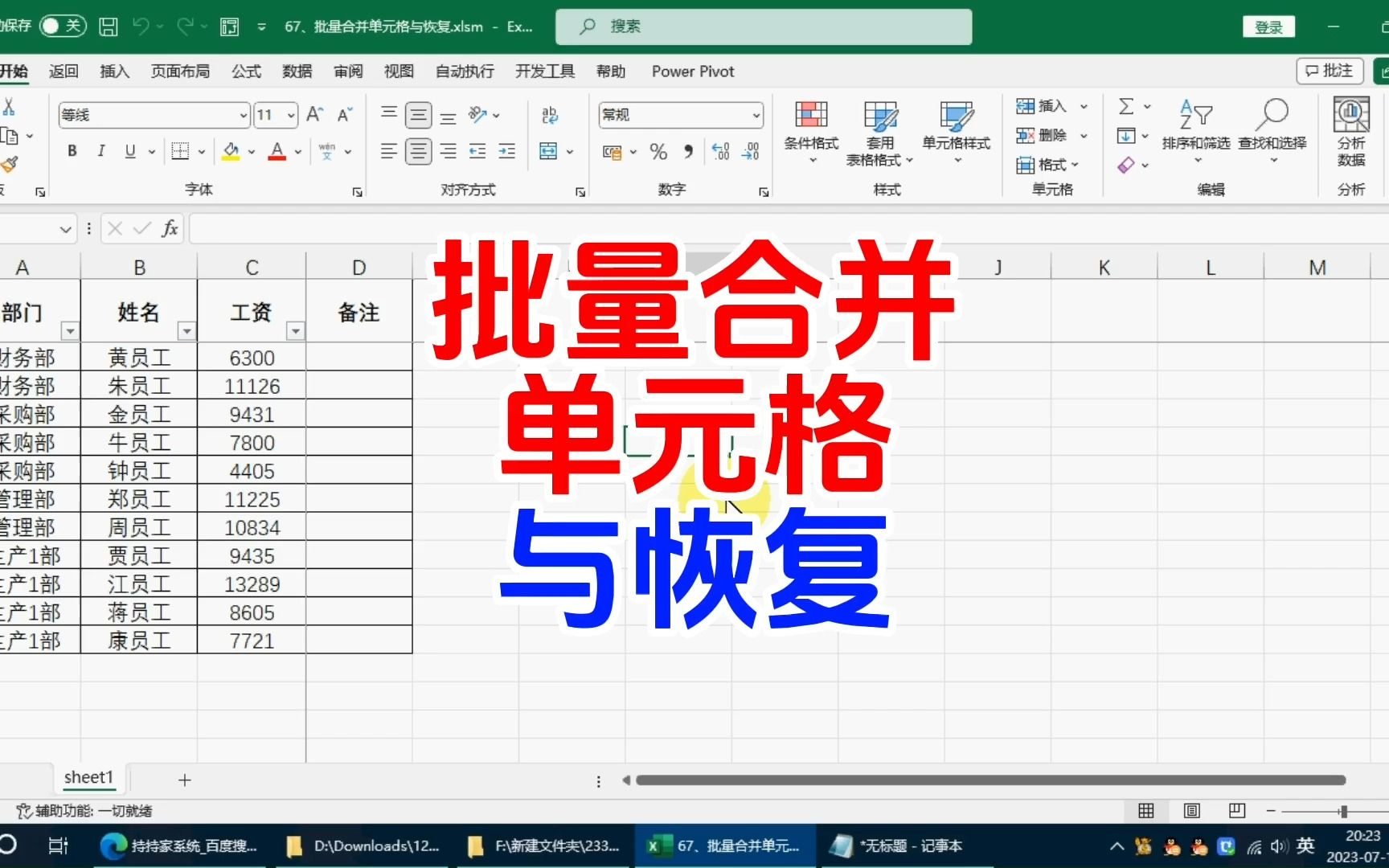The image size is (1389, 868).
Task: Click the 登录 sign-in button
Action: click(x=1268, y=26)
